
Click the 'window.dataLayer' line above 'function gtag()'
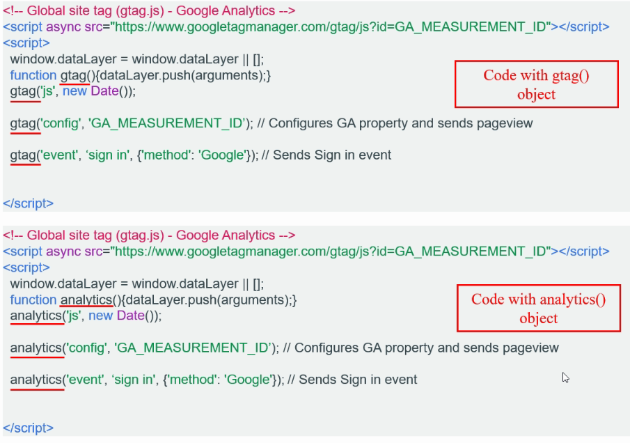(x=137, y=59)
